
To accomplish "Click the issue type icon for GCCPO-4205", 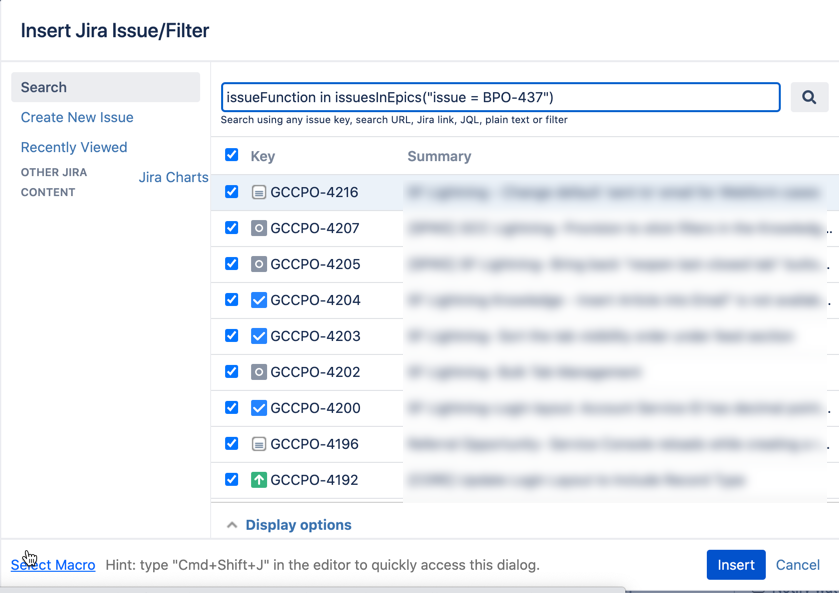I will pos(258,264).
